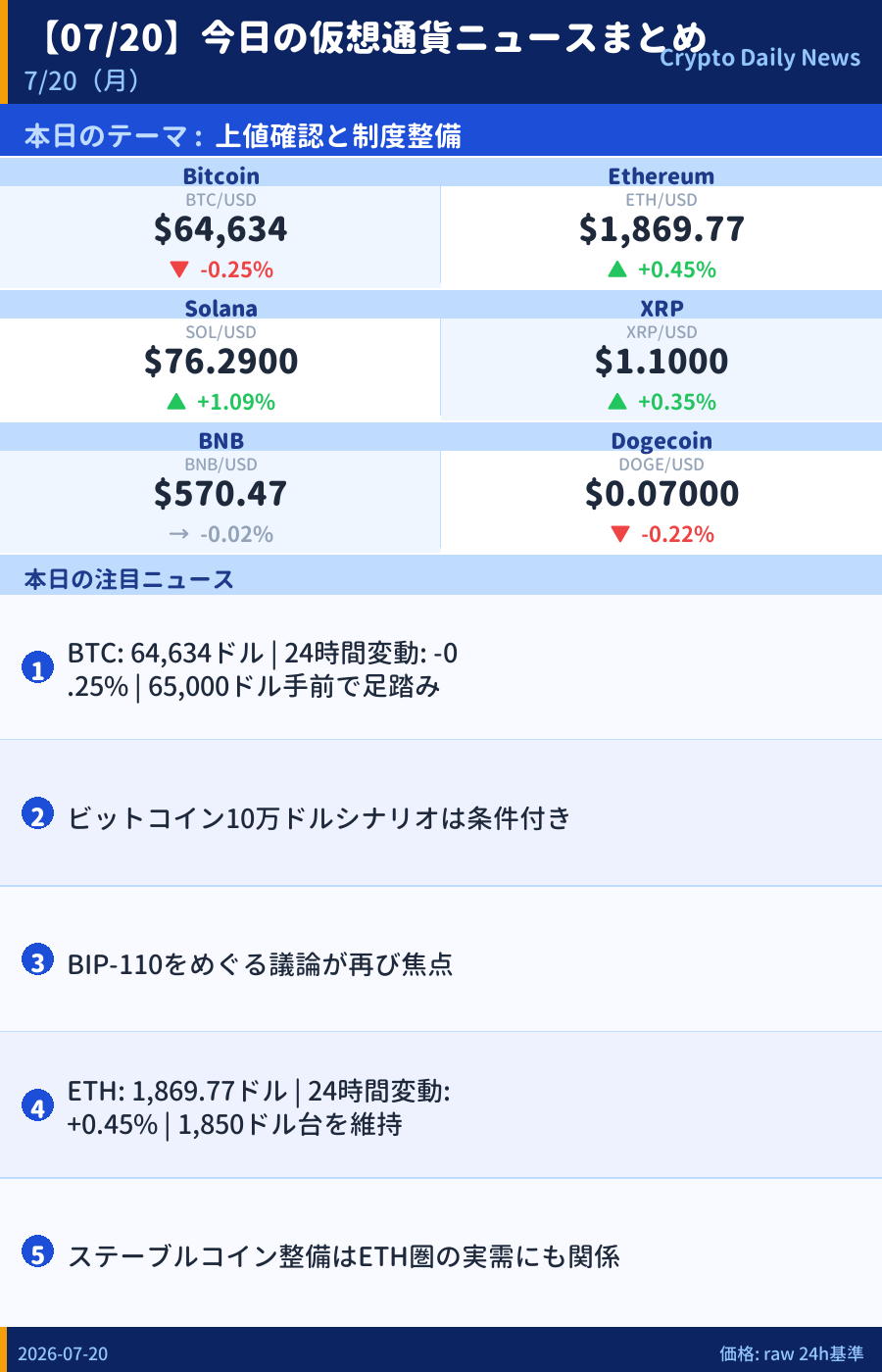This screenshot has width=882, height=1372.
Task: Click the number 5 badge beside stablecoin headline
Action: point(37,1252)
